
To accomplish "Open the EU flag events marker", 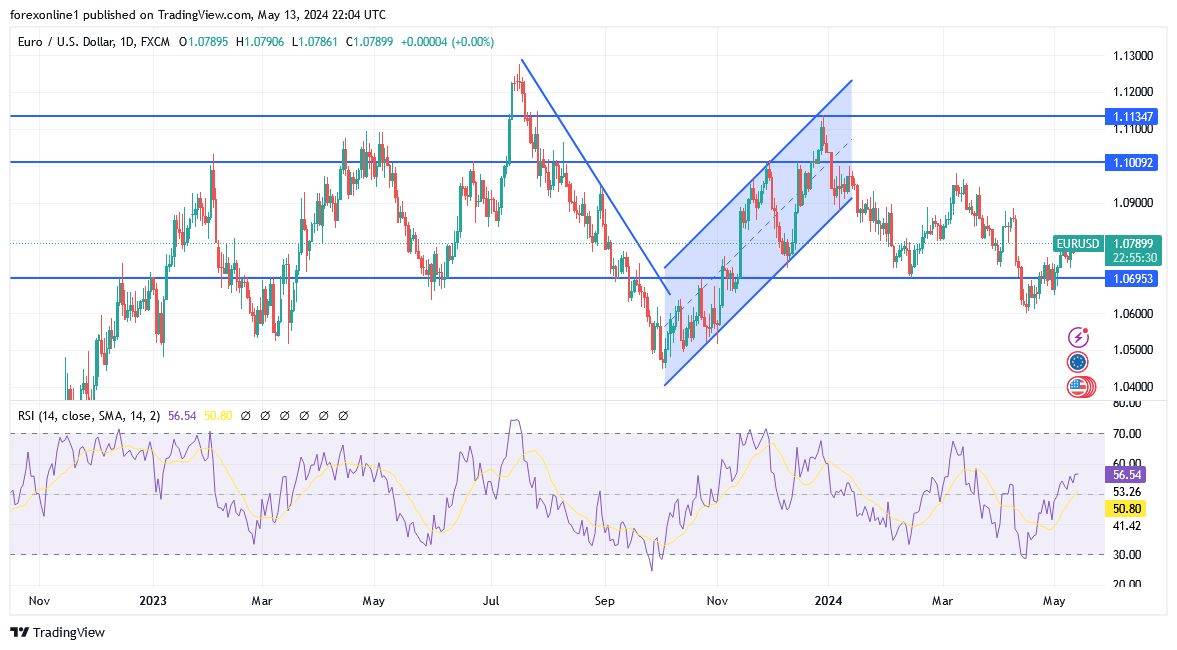I will pyautogui.click(x=1078, y=362).
